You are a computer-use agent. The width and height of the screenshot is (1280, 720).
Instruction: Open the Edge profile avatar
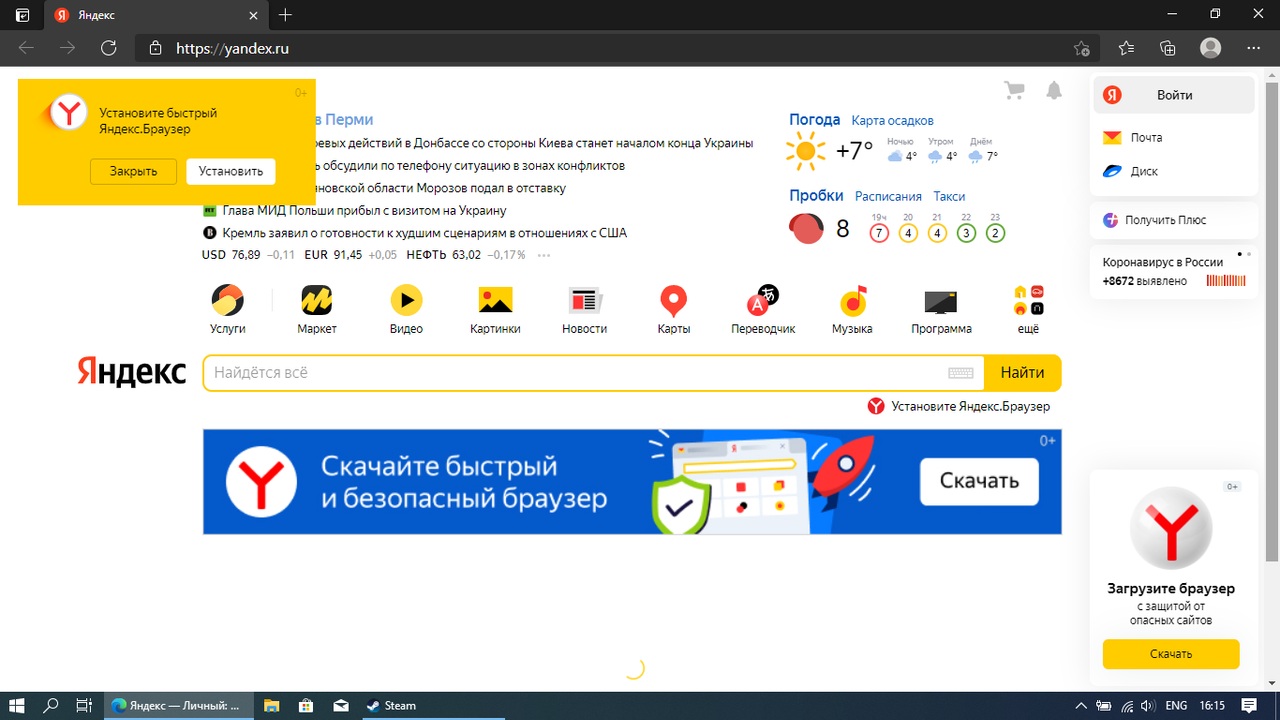tap(1211, 48)
